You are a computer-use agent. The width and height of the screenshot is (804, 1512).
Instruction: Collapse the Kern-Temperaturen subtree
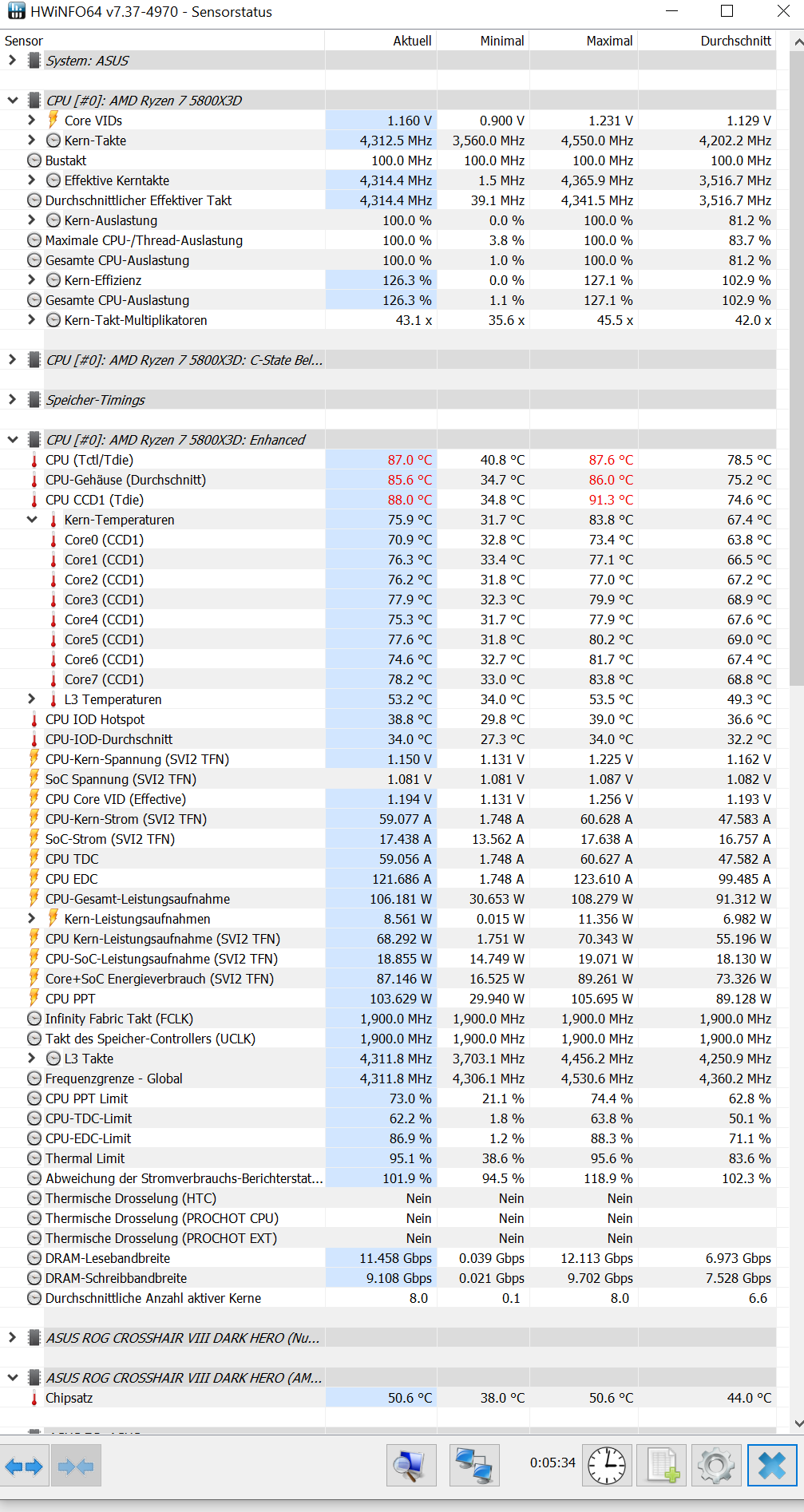[31, 520]
